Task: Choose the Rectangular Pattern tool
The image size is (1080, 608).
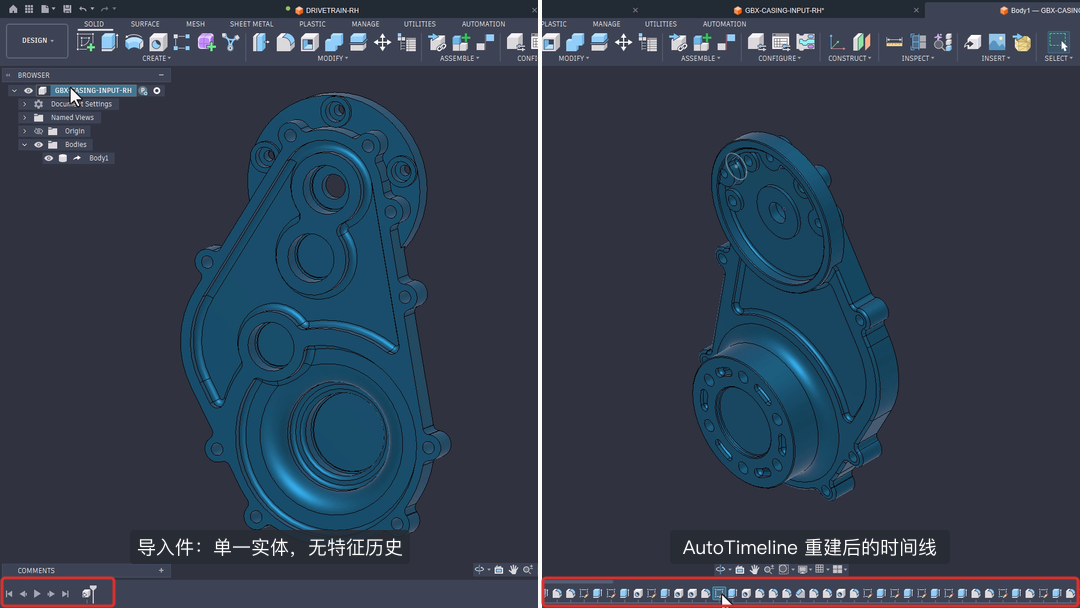Action: point(182,42)
